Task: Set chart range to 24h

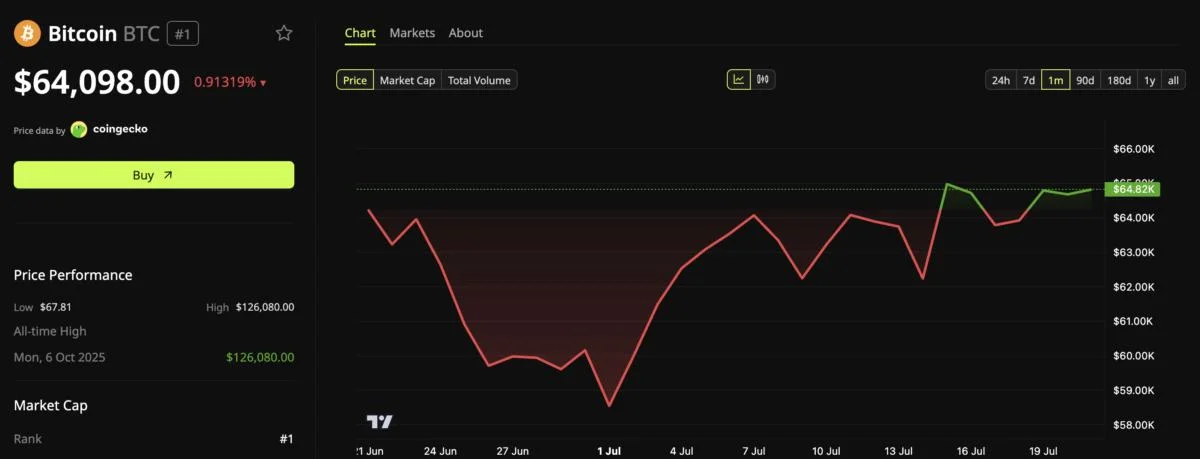Action: [x=1000, y=80]
